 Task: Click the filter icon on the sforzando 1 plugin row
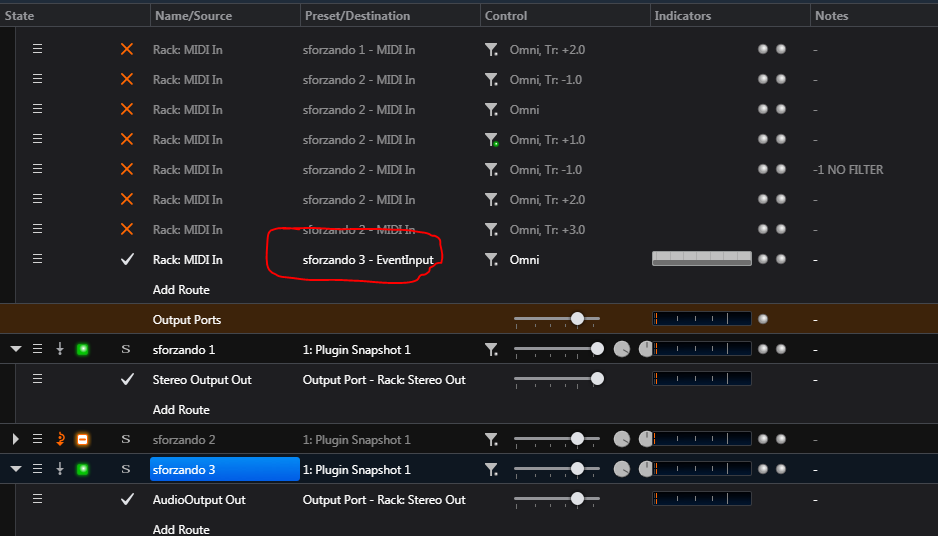491,349
